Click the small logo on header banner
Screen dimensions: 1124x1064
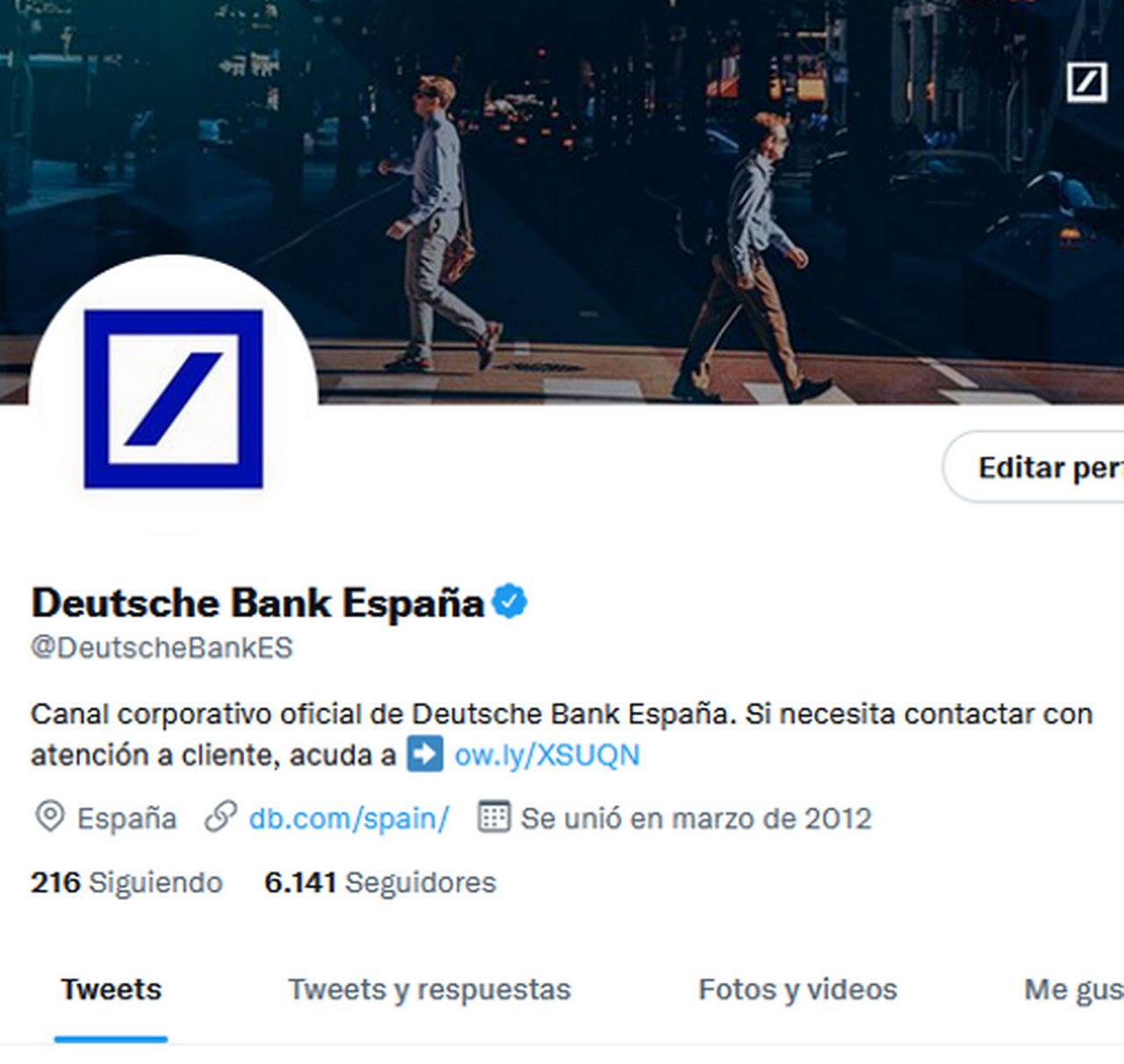point(1086,83)
